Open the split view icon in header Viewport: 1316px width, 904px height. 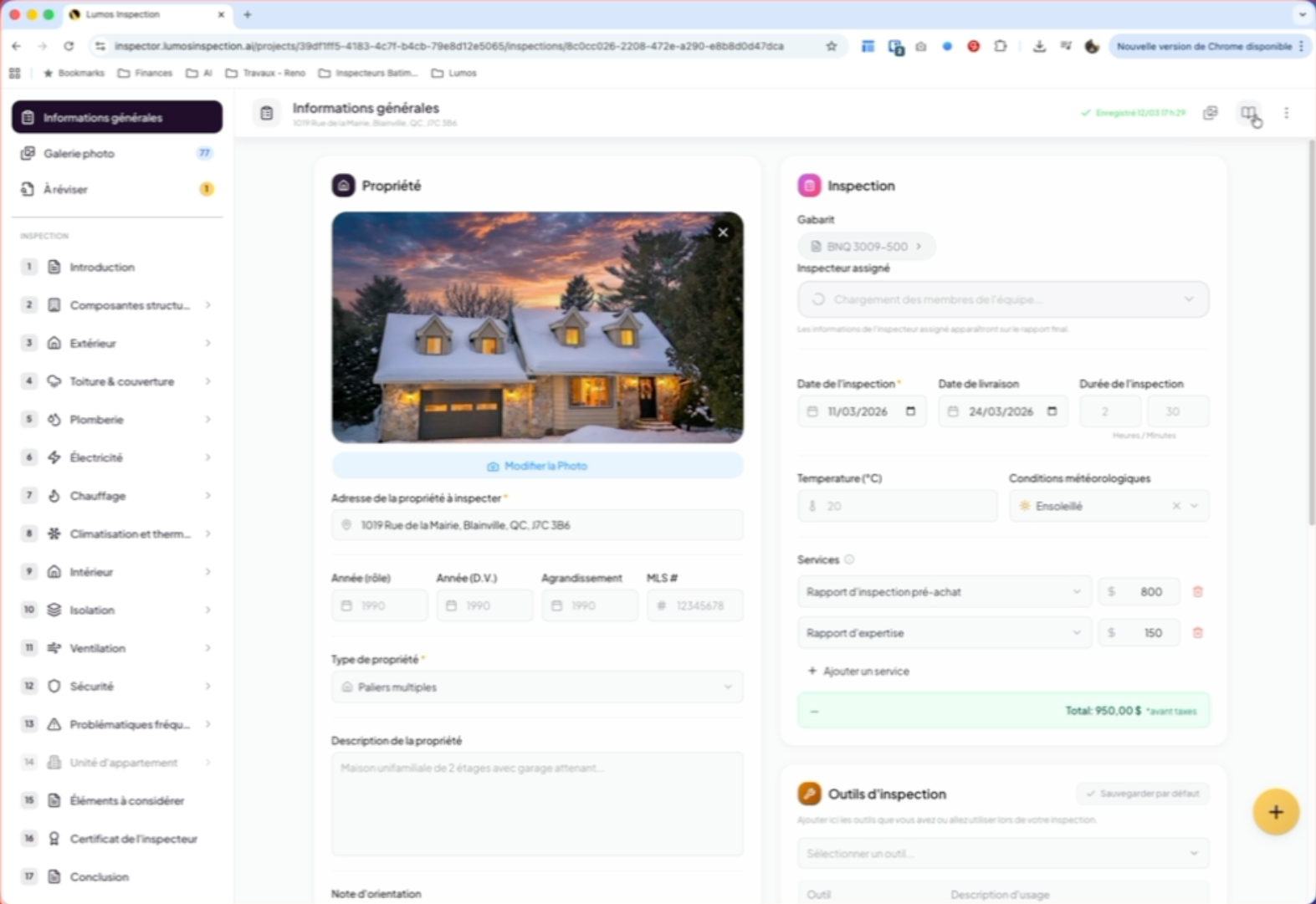pos(1248,113)
